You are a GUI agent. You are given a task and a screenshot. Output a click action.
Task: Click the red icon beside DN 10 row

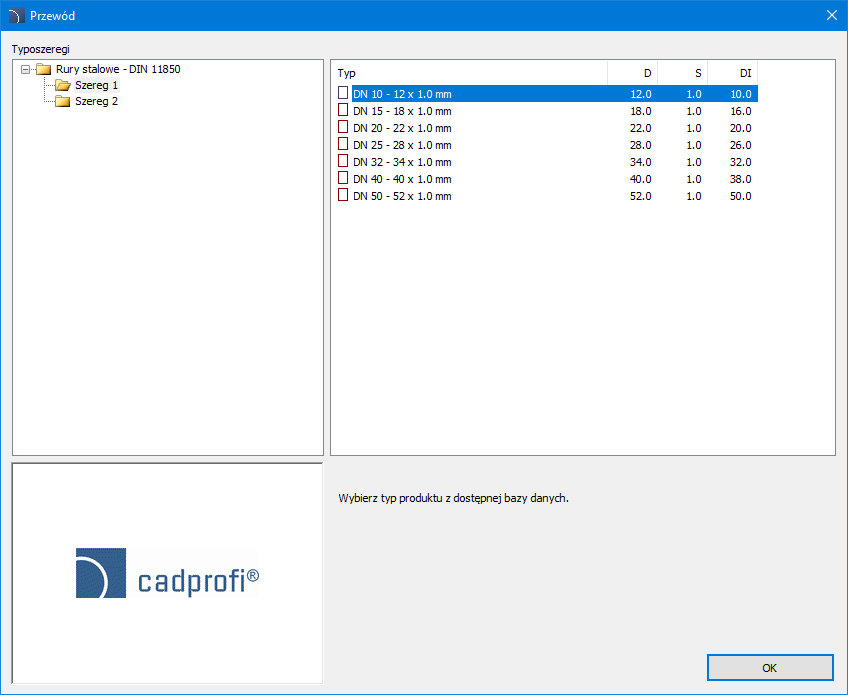(343, 94)
